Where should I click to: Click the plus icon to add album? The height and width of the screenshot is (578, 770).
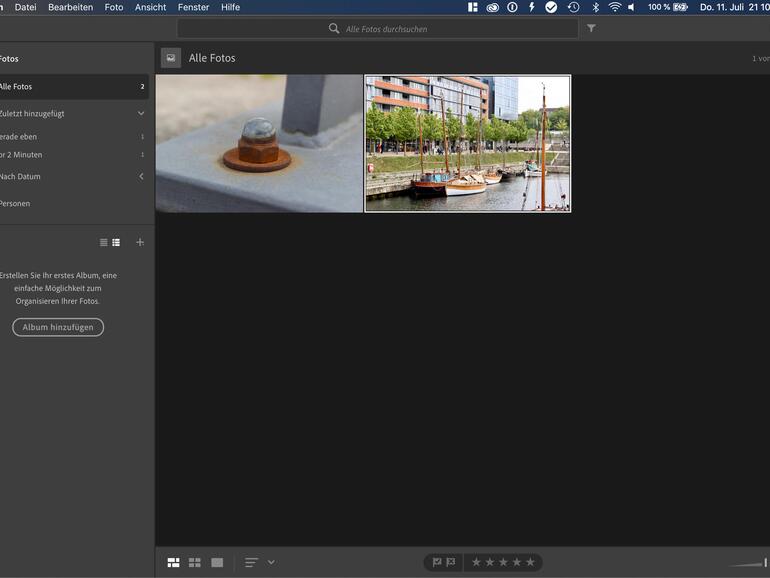[140, 242]
